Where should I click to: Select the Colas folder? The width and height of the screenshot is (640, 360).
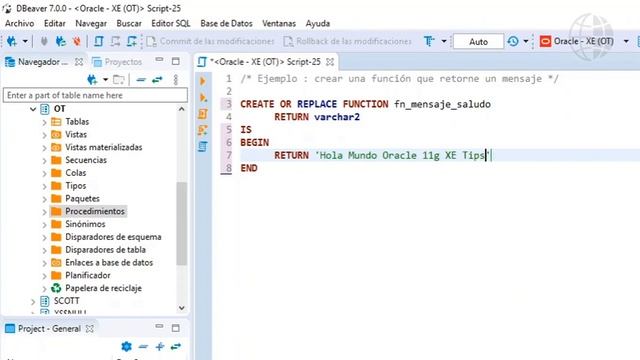pos(76,173)
